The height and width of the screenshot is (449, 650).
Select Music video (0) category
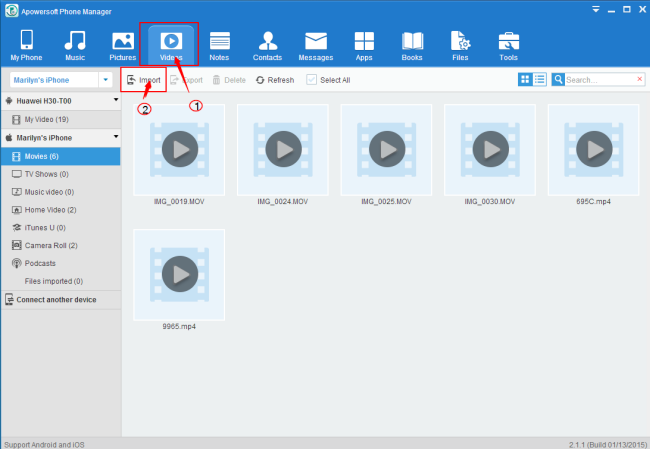61,192
